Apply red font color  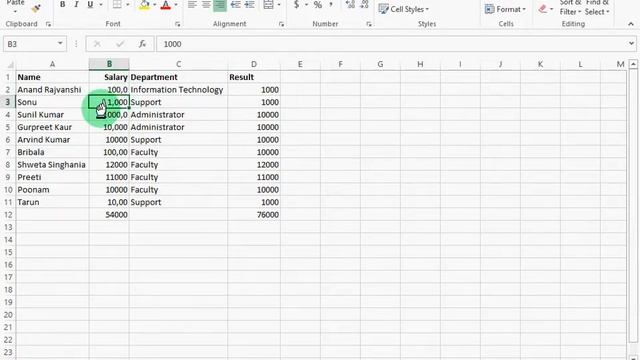(165, 5)
